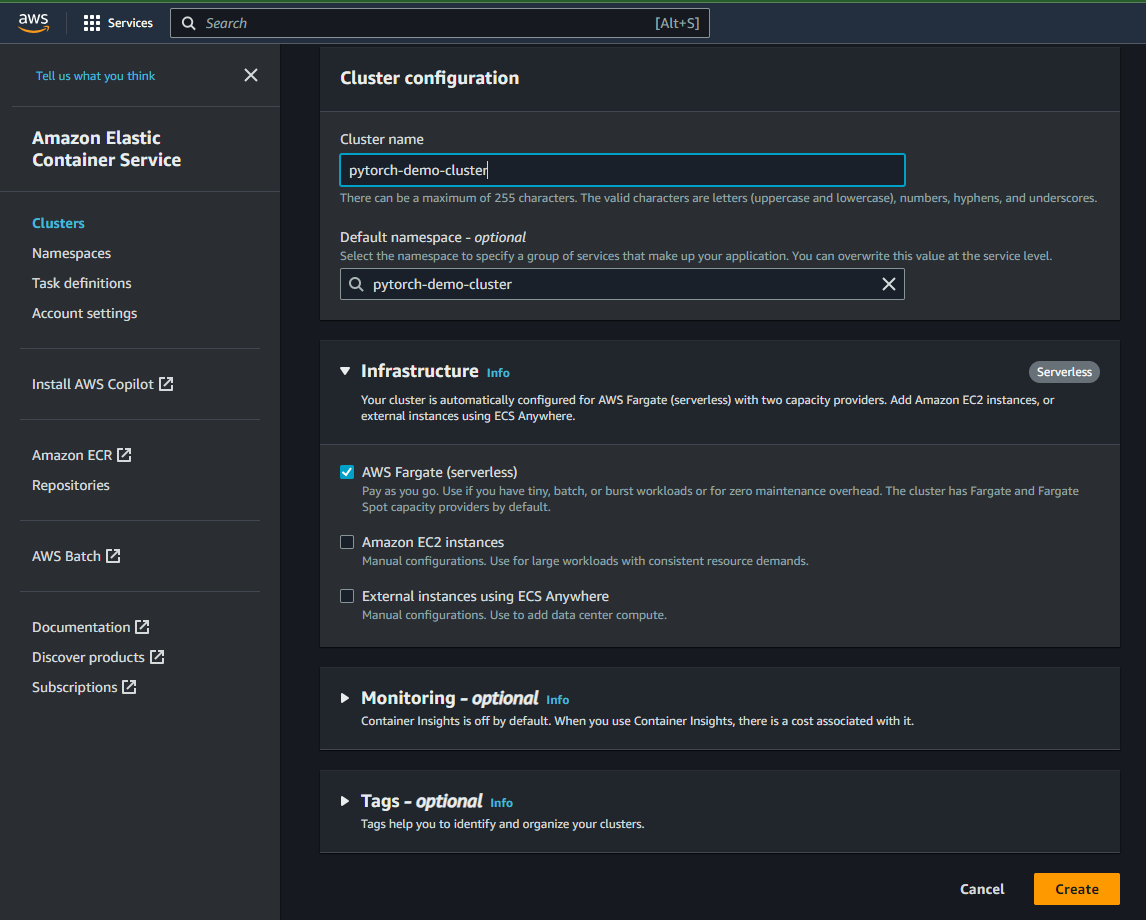Open the AWS home logo
Screen dimensions: 1146x920
click(x=34, y=23)
